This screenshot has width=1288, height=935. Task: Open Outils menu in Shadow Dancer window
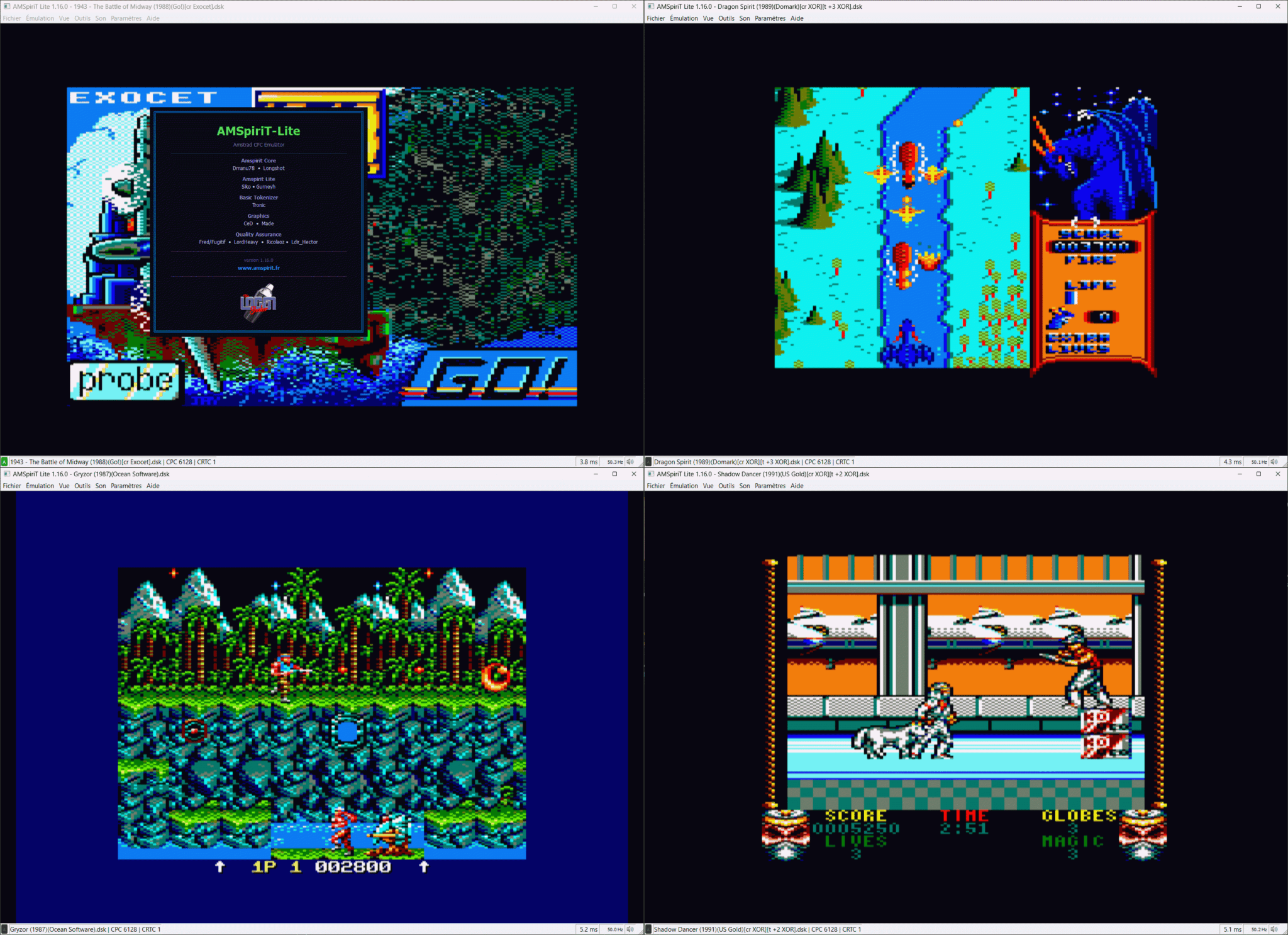(726, 486)
